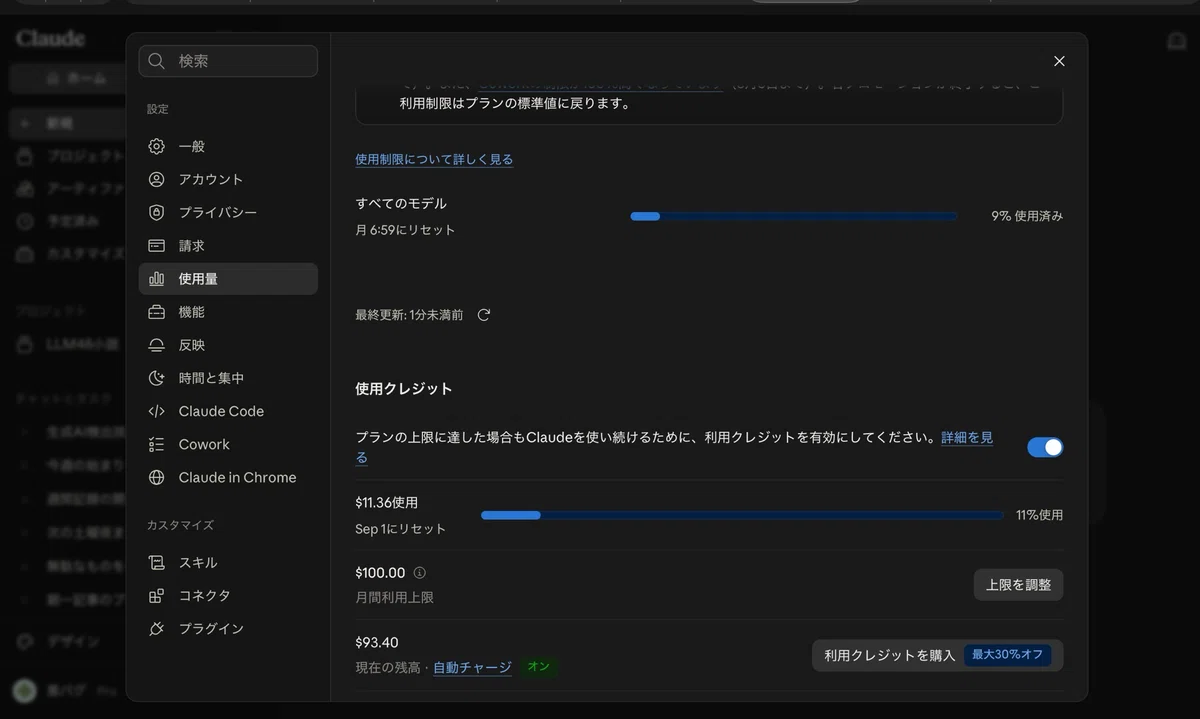Image resolution: width=1200 pixels, height=719 pixels.
Task: Select the 使用量 settings section
Action: click(x=228, y=279)
